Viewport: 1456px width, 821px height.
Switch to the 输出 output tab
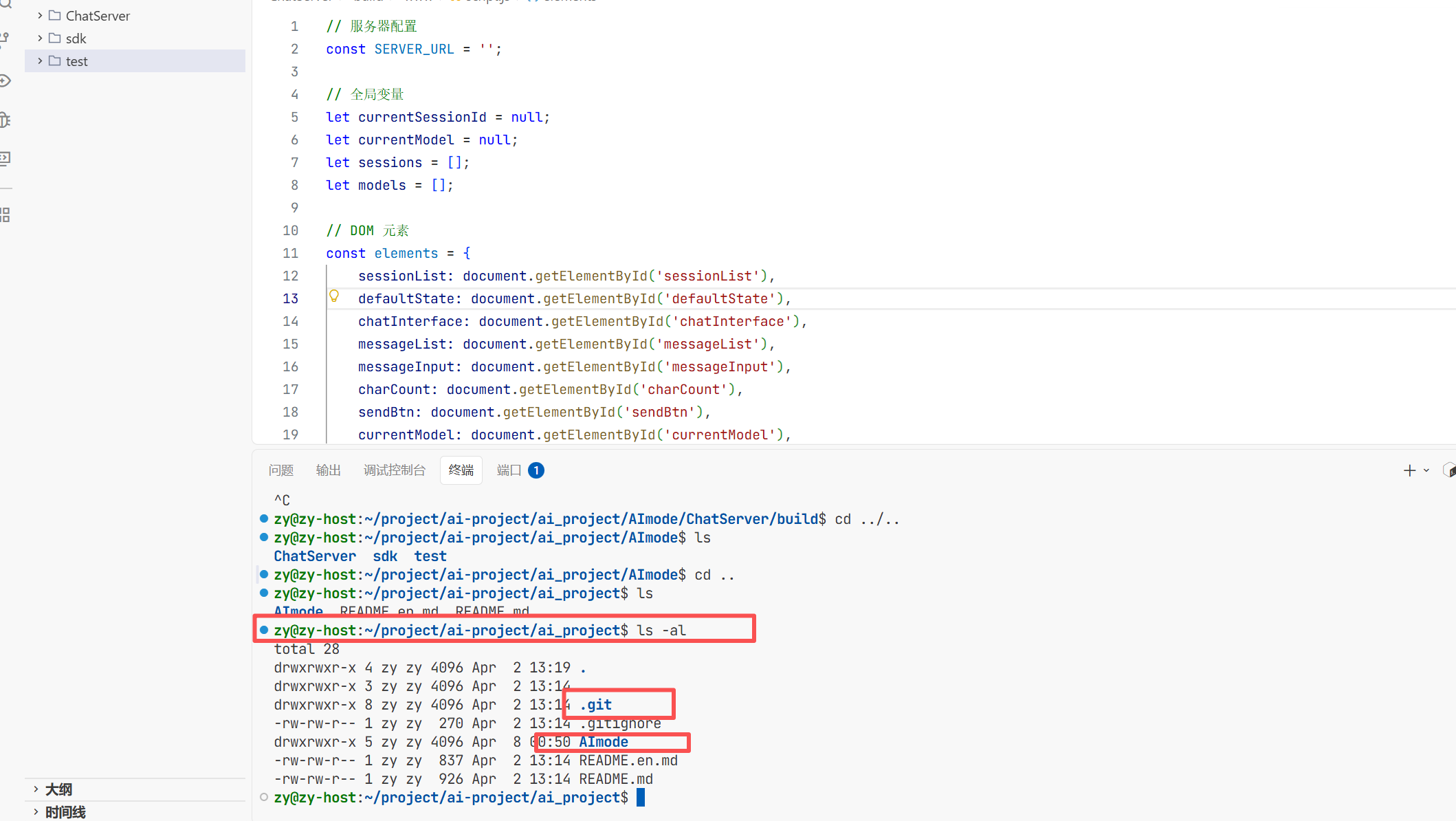[328, 470]
